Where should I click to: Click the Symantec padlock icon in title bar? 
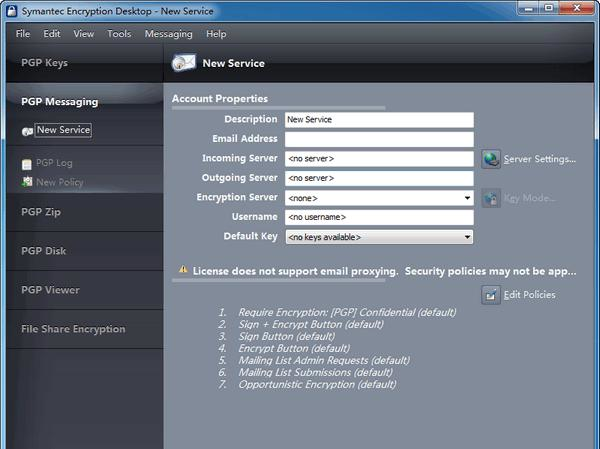tap(12, 10)
